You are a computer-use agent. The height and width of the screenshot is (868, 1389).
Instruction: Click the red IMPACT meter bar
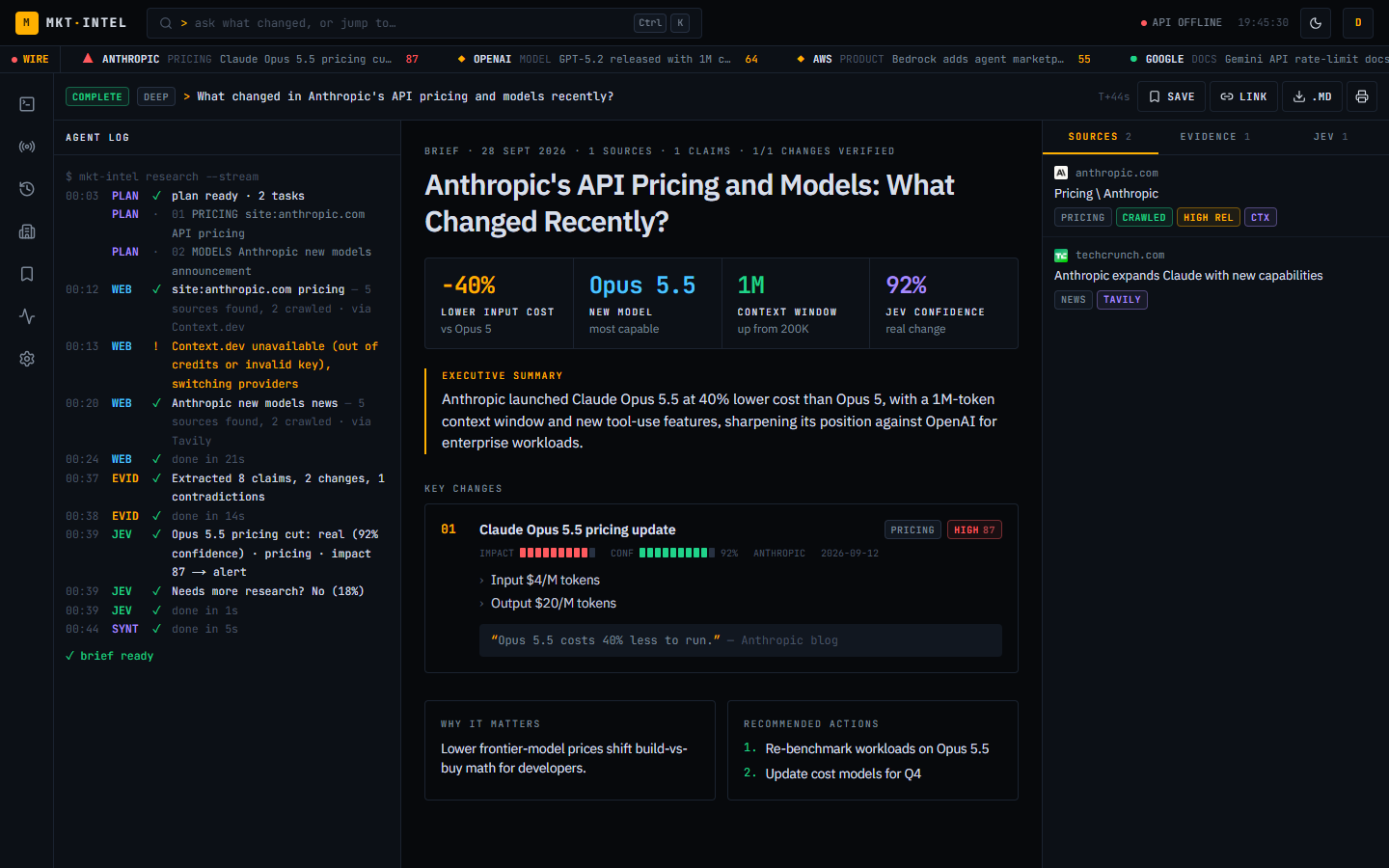[x=558, y=553]
